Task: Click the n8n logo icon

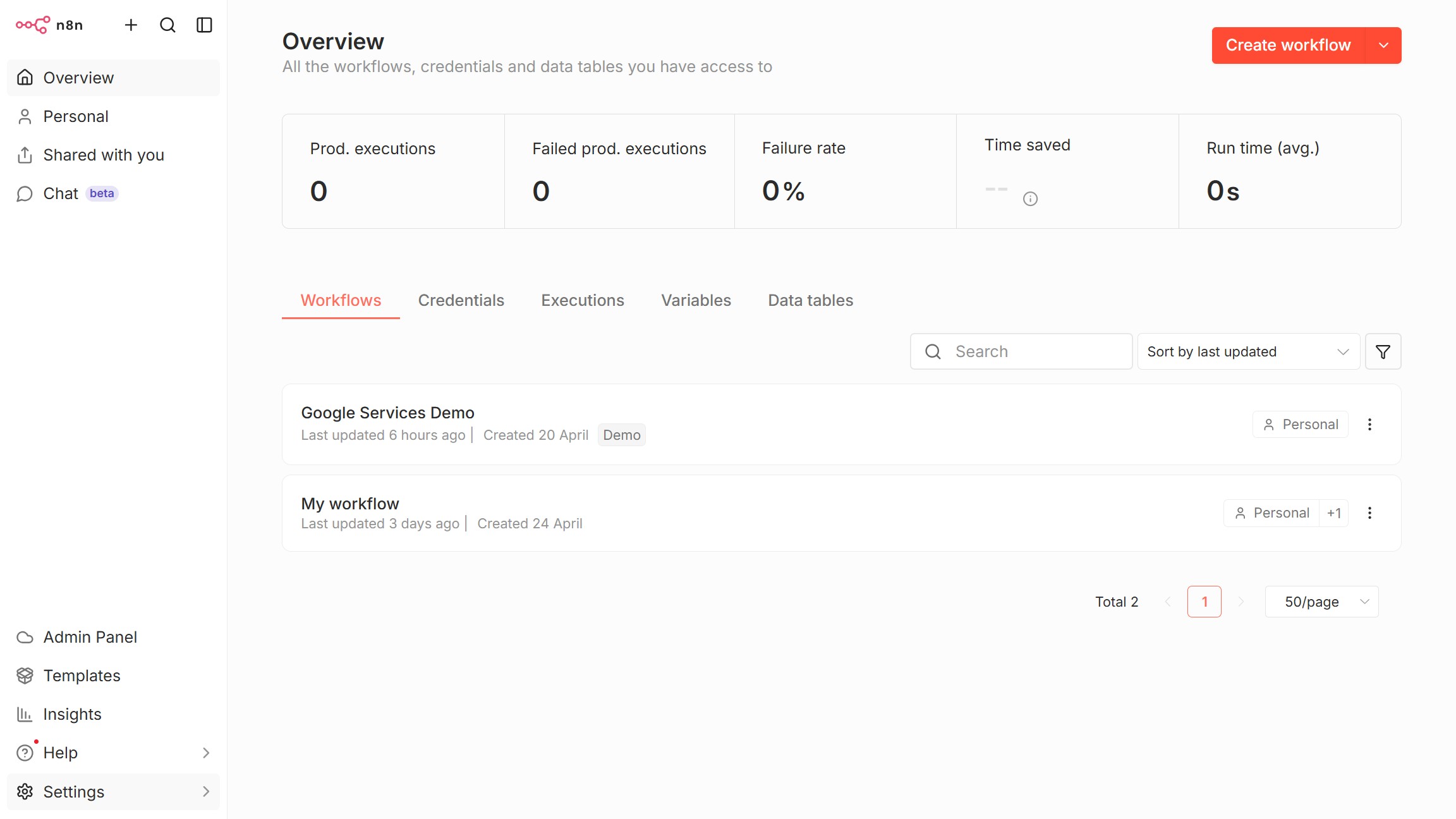Action: coord(33,25)
